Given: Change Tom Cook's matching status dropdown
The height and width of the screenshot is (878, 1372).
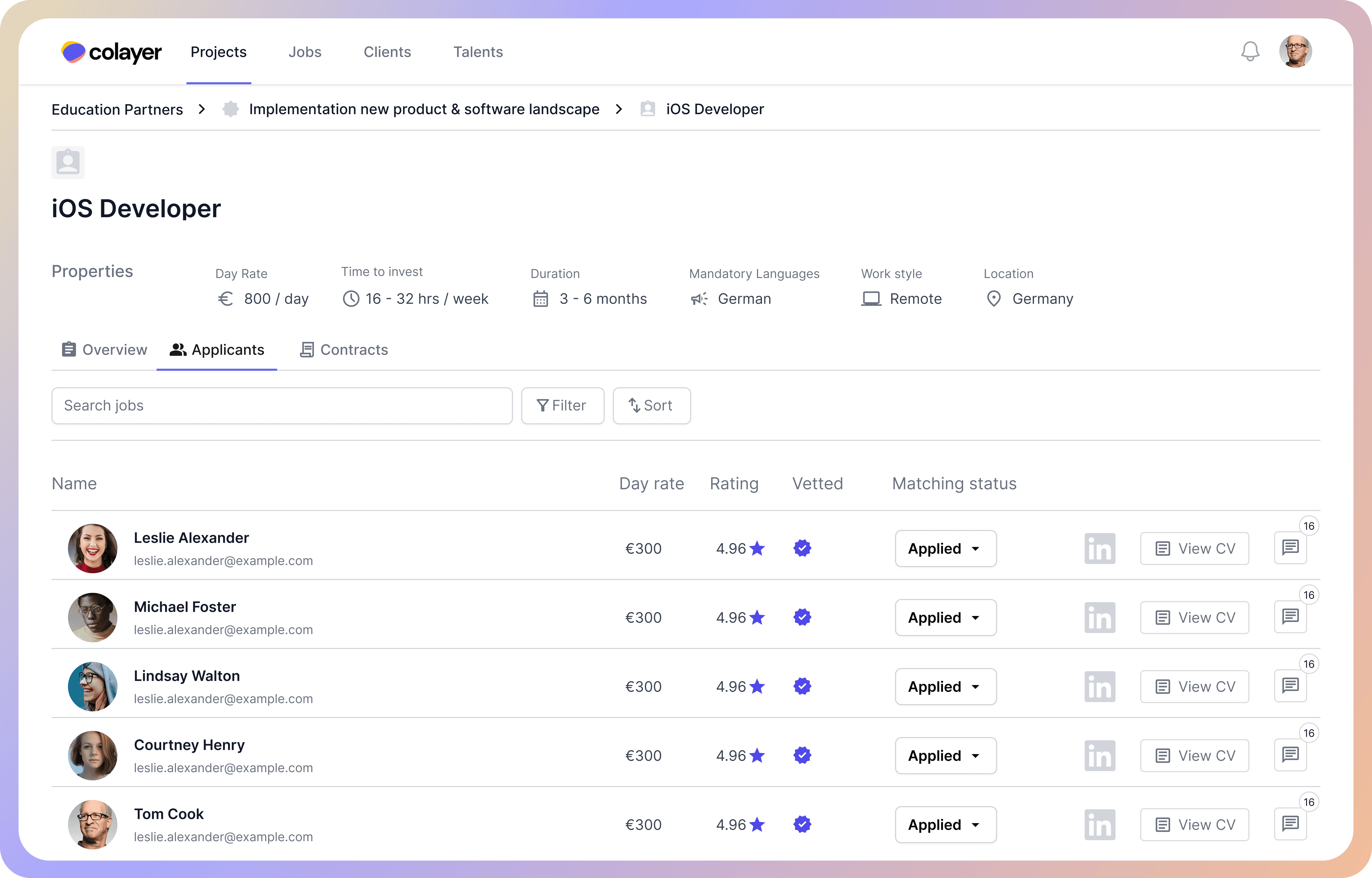Looking at the screenshot, I should tap(945, 824).
